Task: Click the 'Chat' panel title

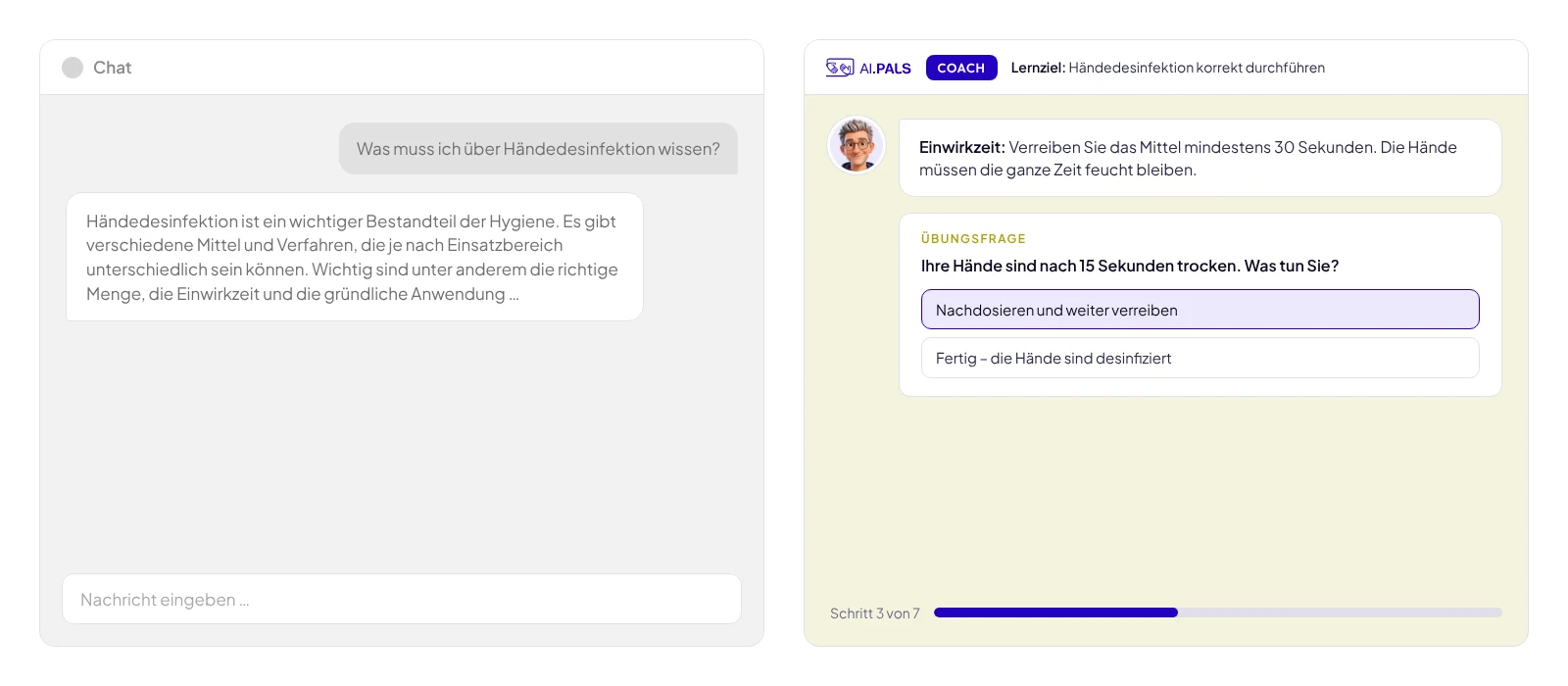Action: [112, 68]
